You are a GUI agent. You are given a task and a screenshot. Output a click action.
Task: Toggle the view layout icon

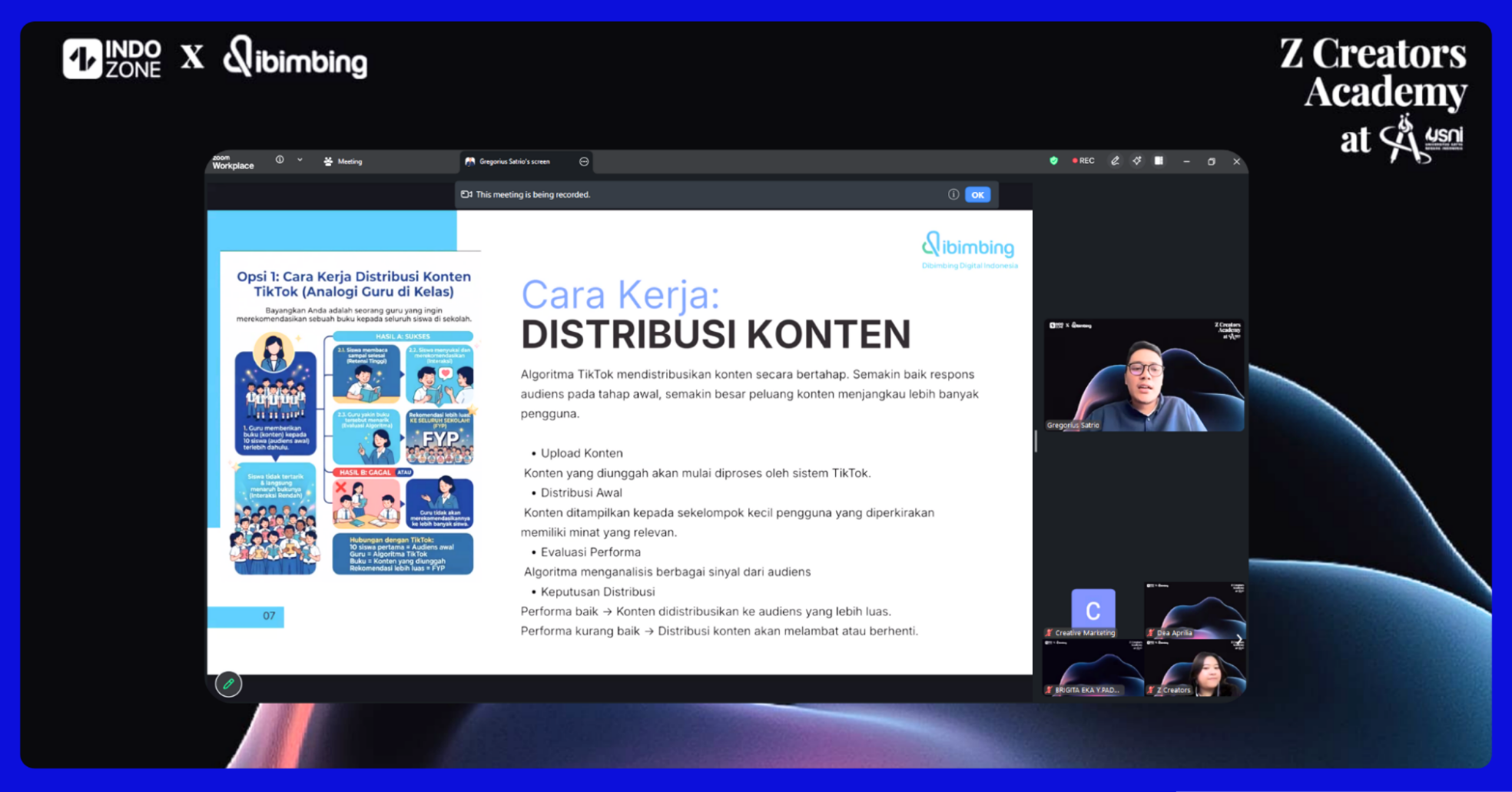pos(1159,161)
